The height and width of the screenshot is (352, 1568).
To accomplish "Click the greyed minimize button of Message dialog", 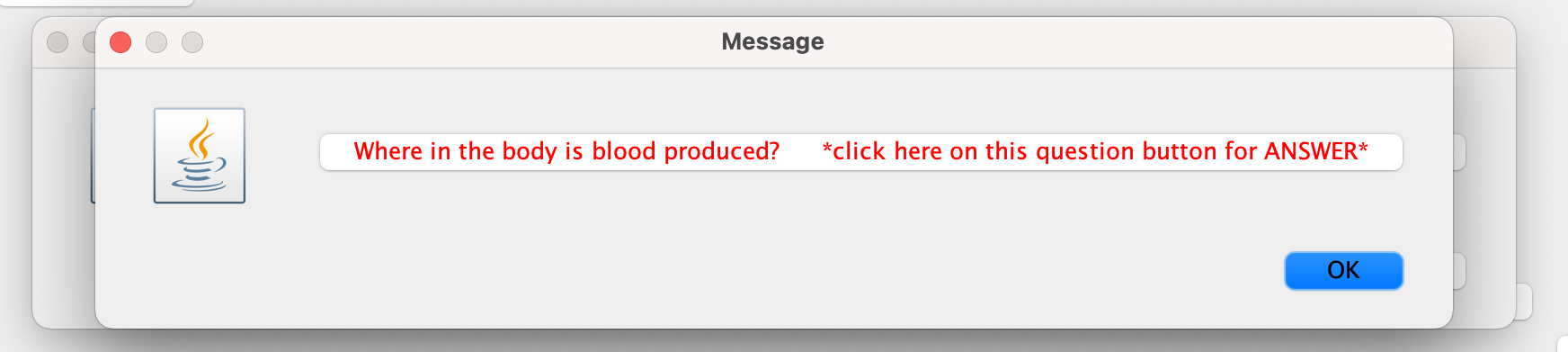I will tap(156, 42).
